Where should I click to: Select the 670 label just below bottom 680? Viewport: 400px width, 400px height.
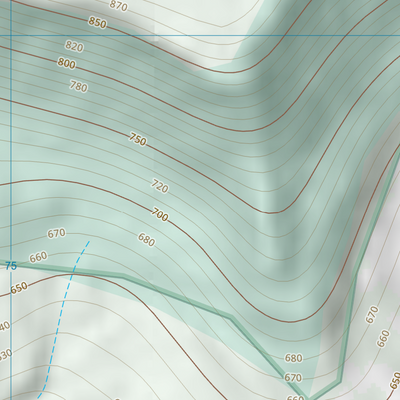click(293, 378)
